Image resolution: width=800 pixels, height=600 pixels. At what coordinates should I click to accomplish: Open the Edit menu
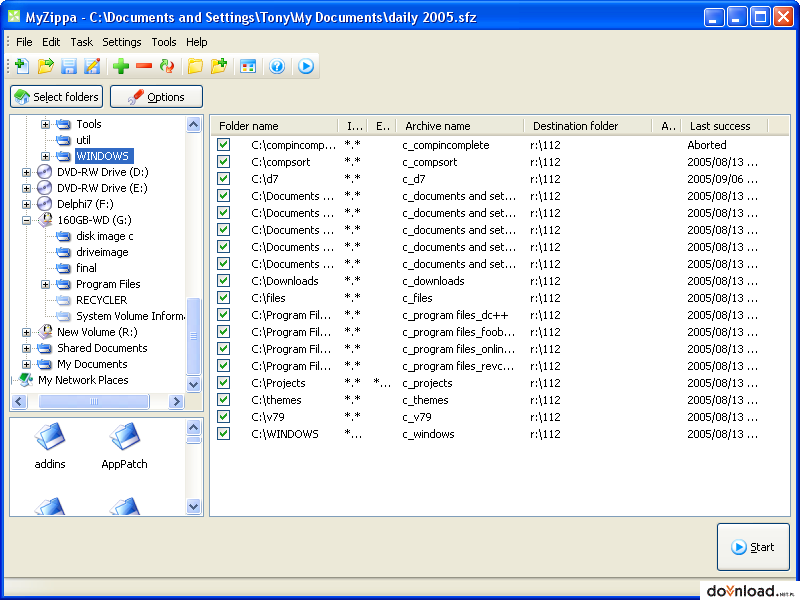(x=51, y=42)
